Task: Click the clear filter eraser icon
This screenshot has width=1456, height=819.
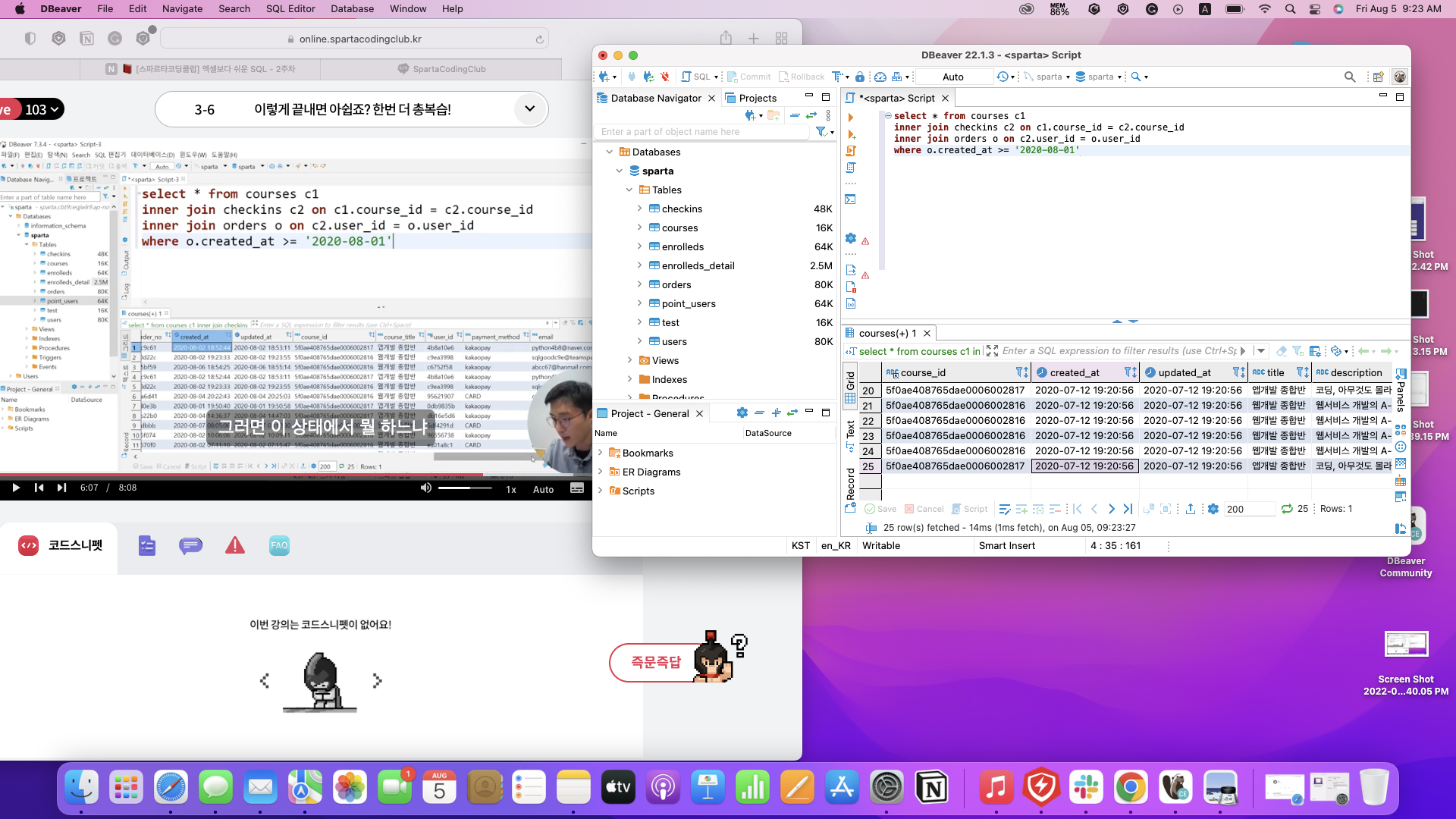Action: pos(1282,351)
